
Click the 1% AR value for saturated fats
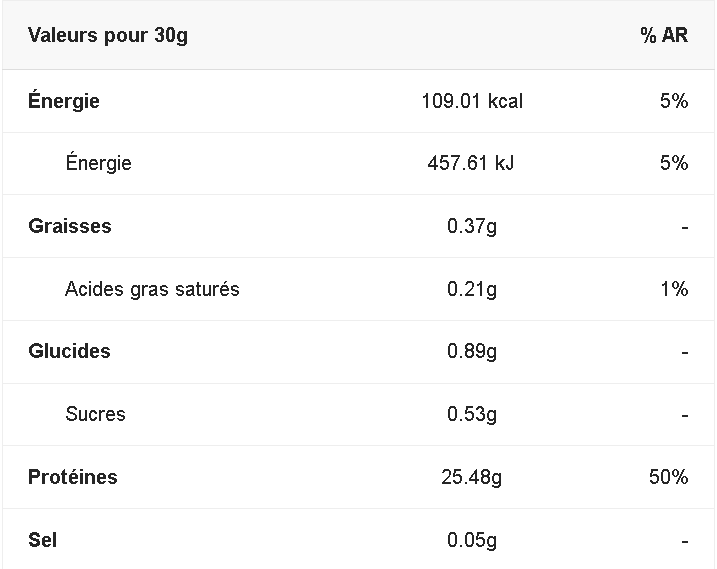674,289
